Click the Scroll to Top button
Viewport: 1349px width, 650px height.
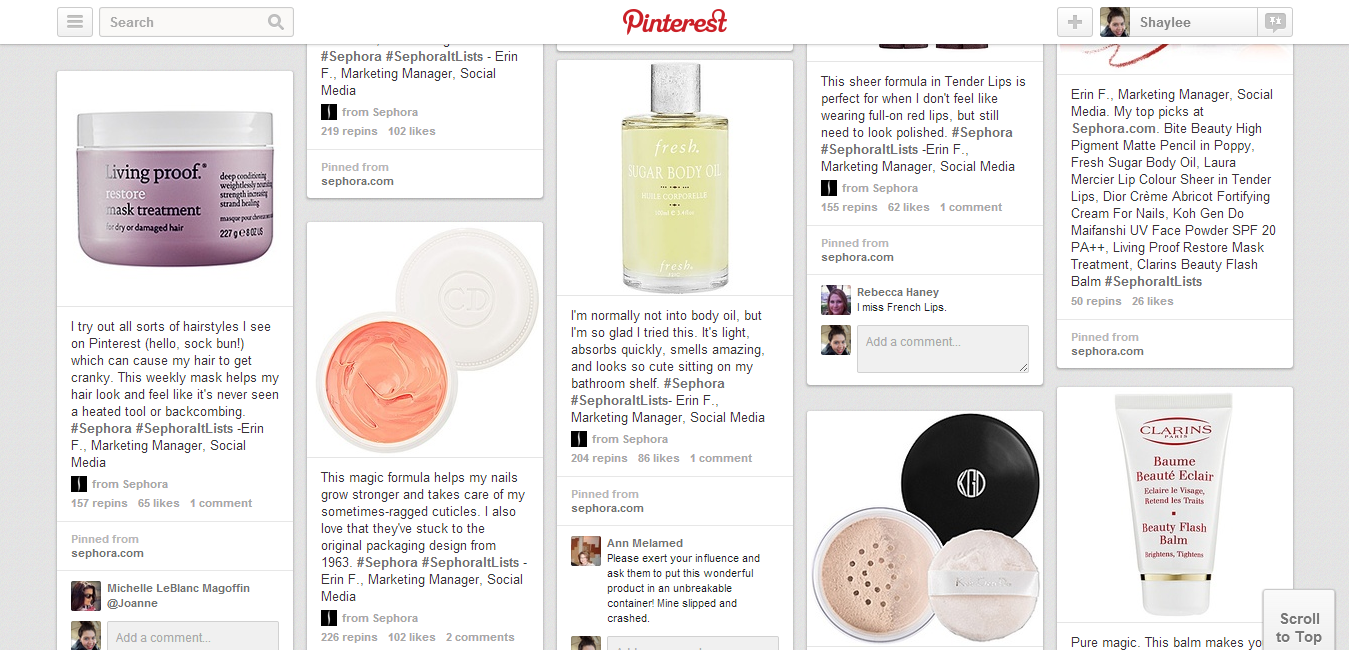point(1300,627)
